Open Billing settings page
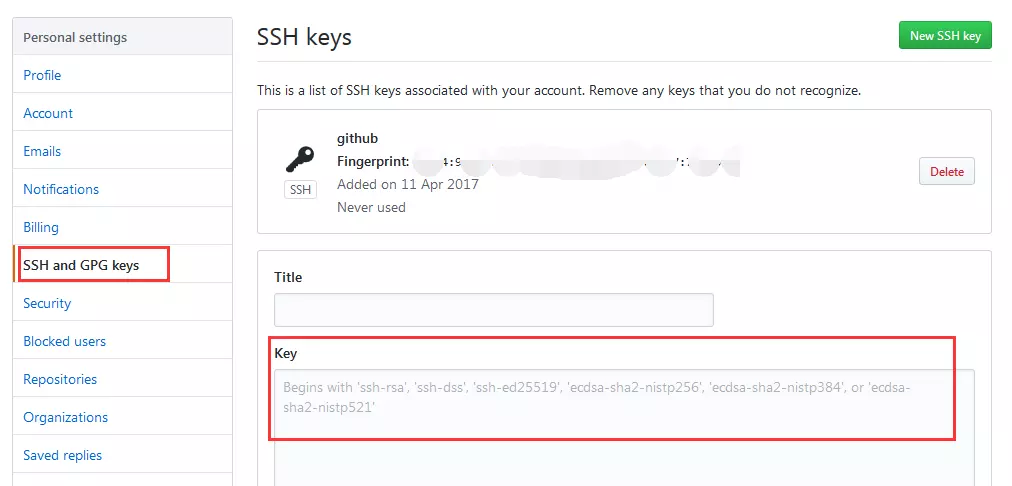 pyautogui.click(x=41, y=227)
